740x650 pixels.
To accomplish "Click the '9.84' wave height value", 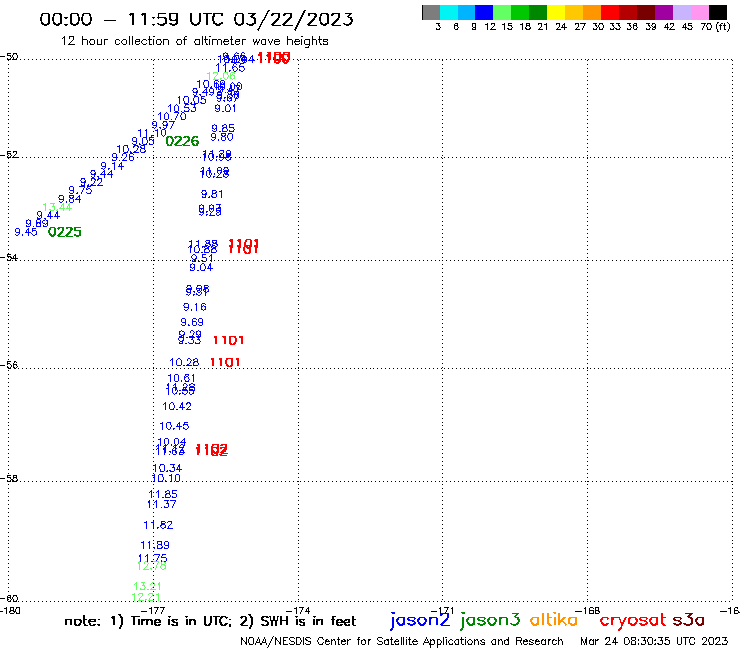I will (x=70, y=199).
